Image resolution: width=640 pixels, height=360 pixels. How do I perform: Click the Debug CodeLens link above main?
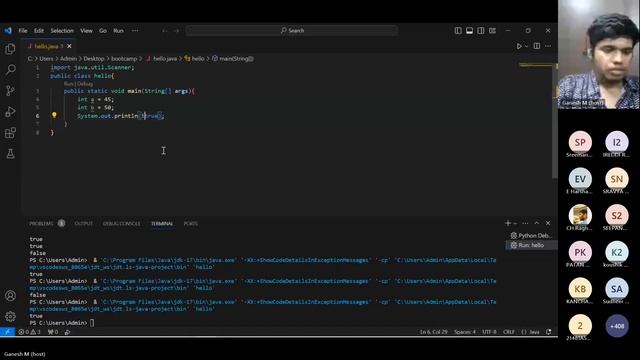point(85,84)
